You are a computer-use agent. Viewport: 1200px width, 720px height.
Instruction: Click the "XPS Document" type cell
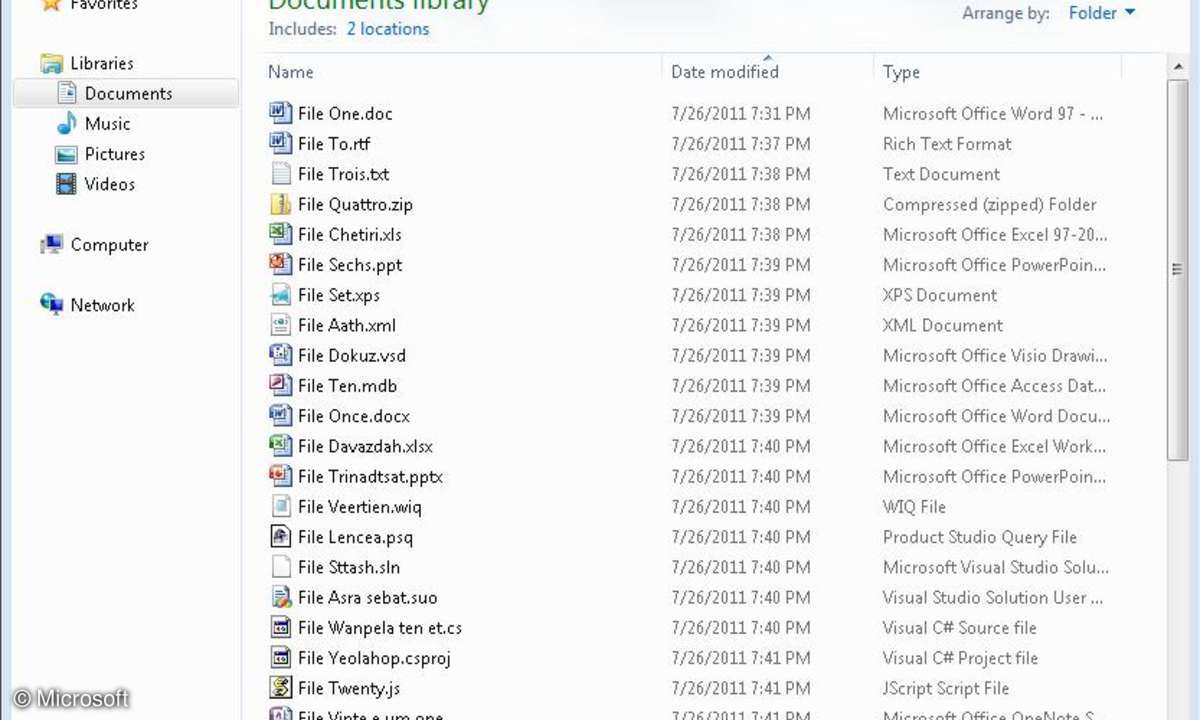coord(940,295)
